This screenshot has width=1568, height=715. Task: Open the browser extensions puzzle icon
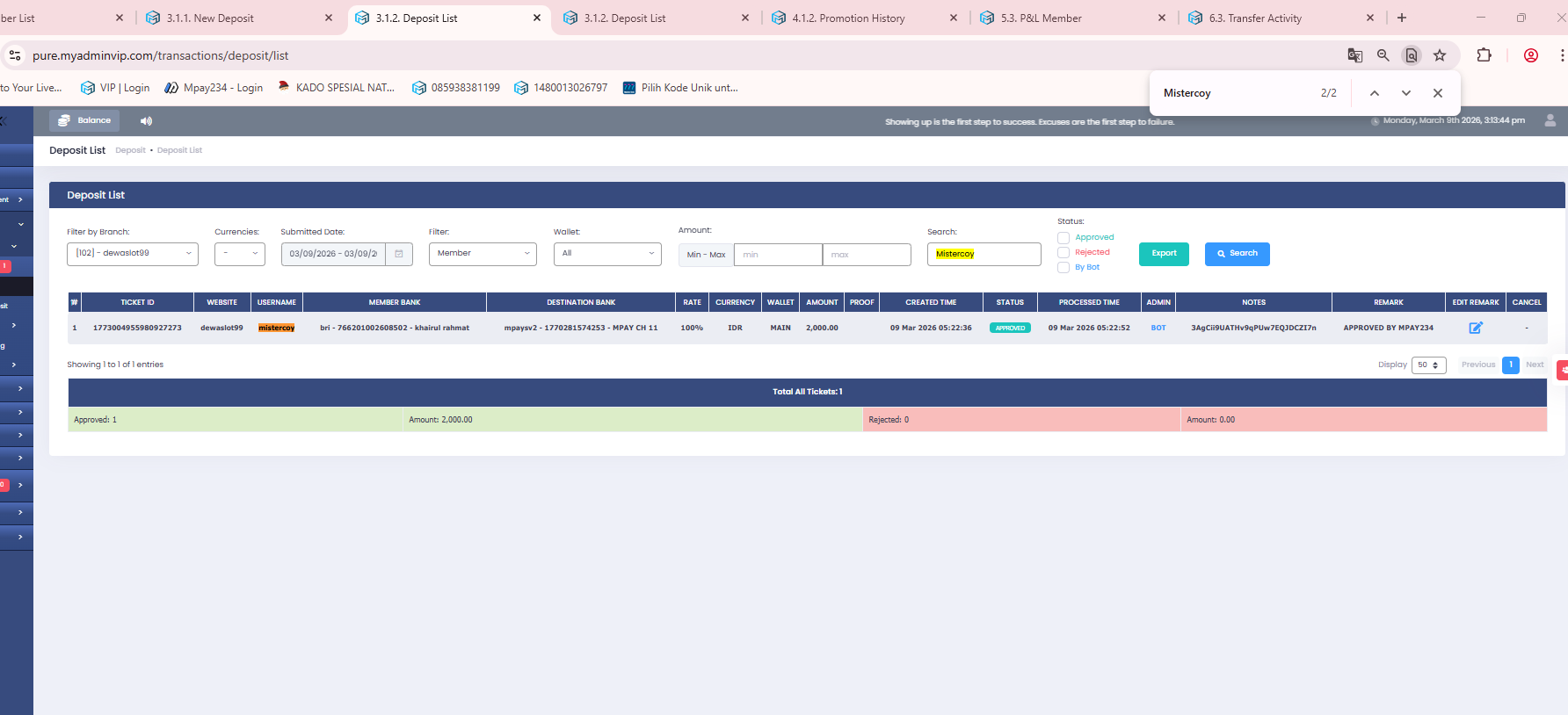point(1484,55)
